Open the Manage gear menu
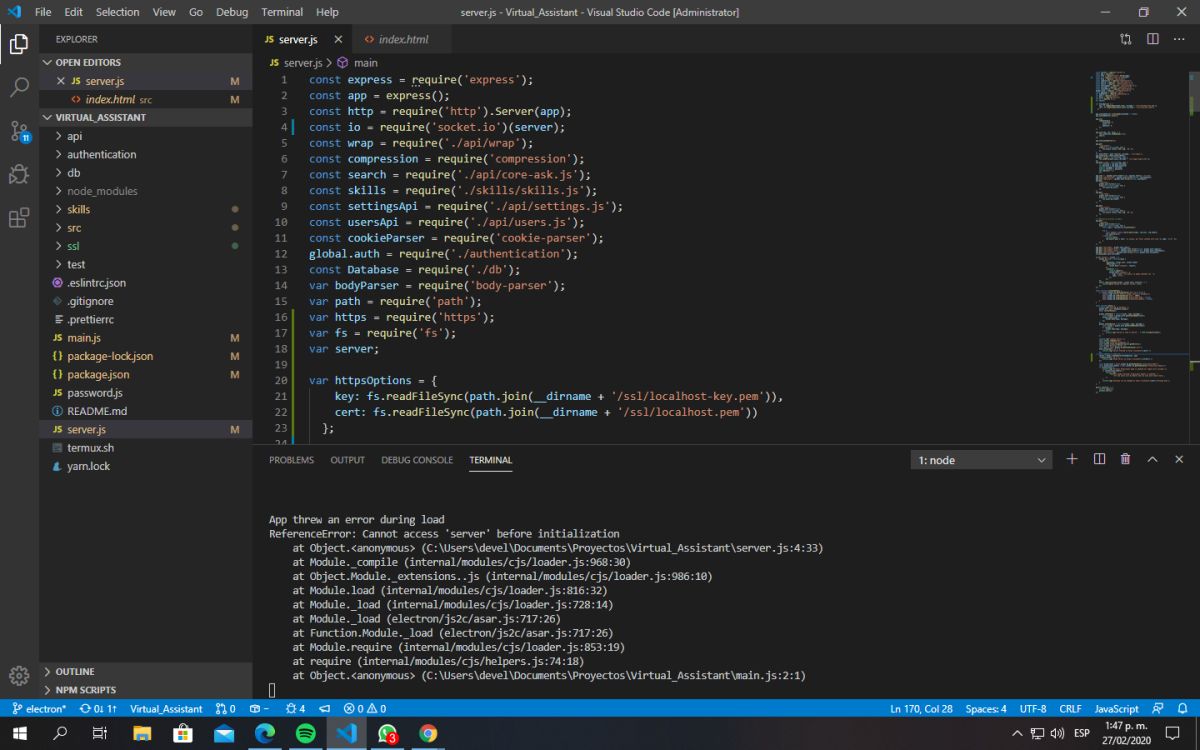The image size is (1200, 750). click(19, 675)
